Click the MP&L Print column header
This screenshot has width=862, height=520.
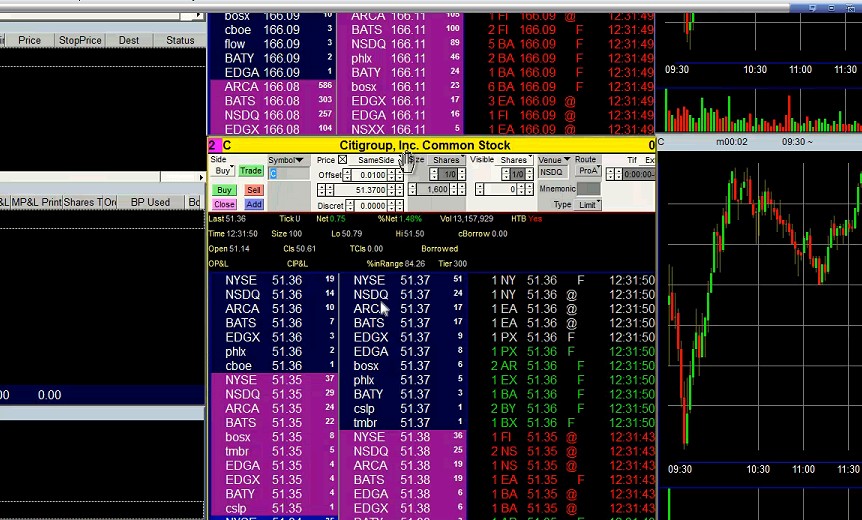(x=36, y=202)
